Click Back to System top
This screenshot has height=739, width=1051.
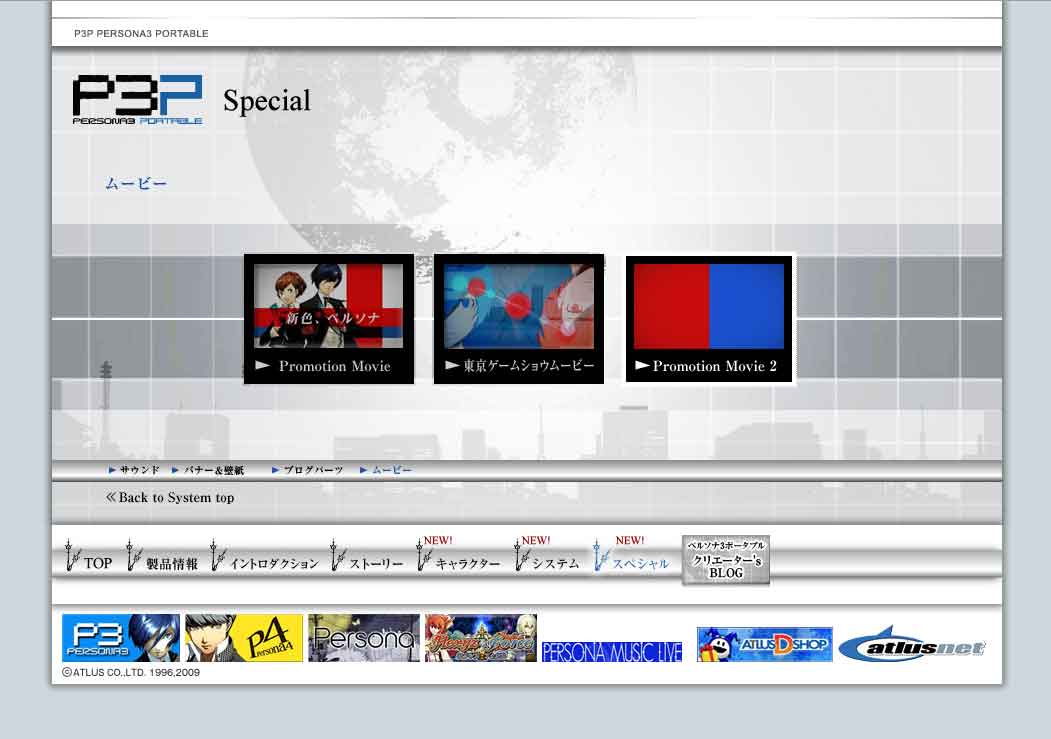tap(170, 498)
